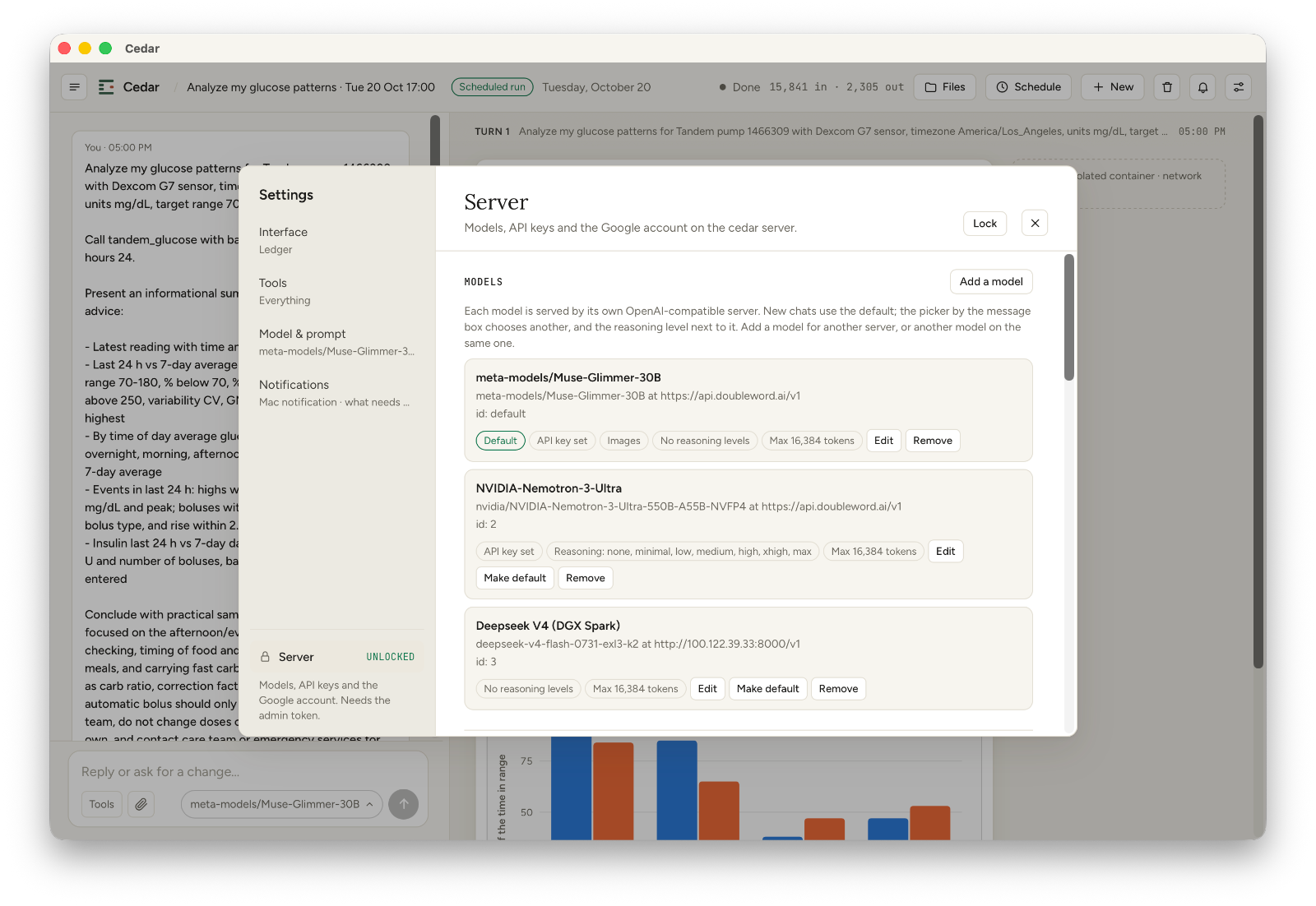Make Deepseek V4 the default model

767,689
